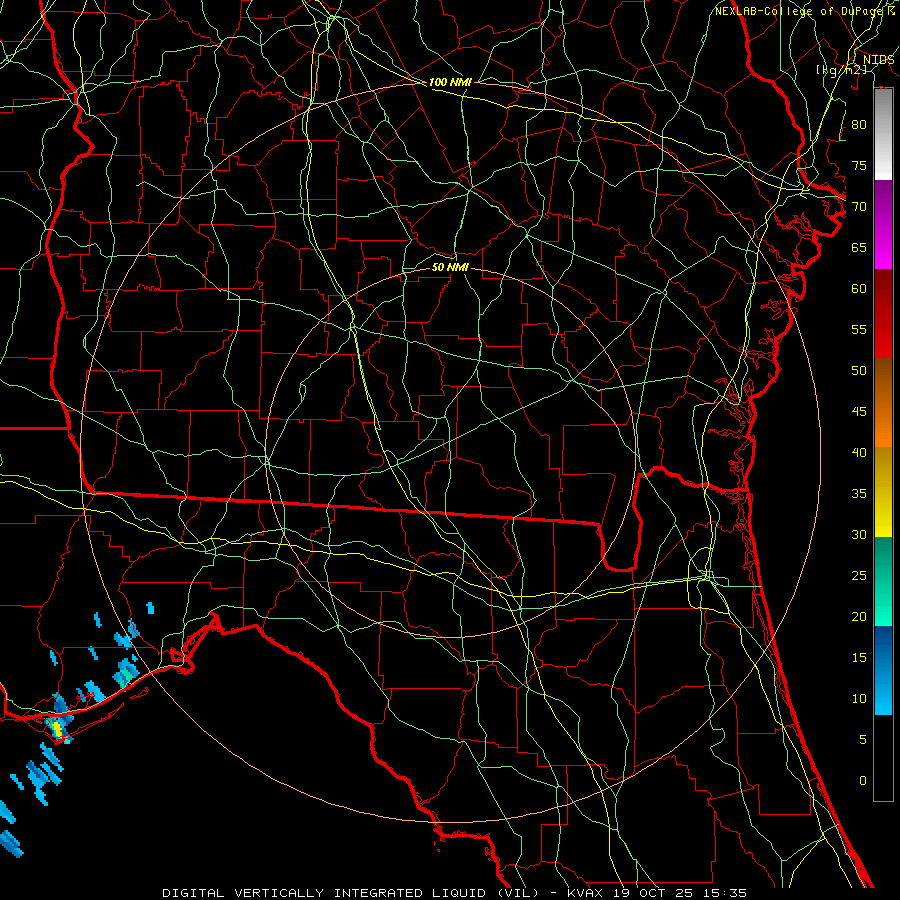Click the 0 value on the color scale
900x900 pixels.
[x=863, y=781]
